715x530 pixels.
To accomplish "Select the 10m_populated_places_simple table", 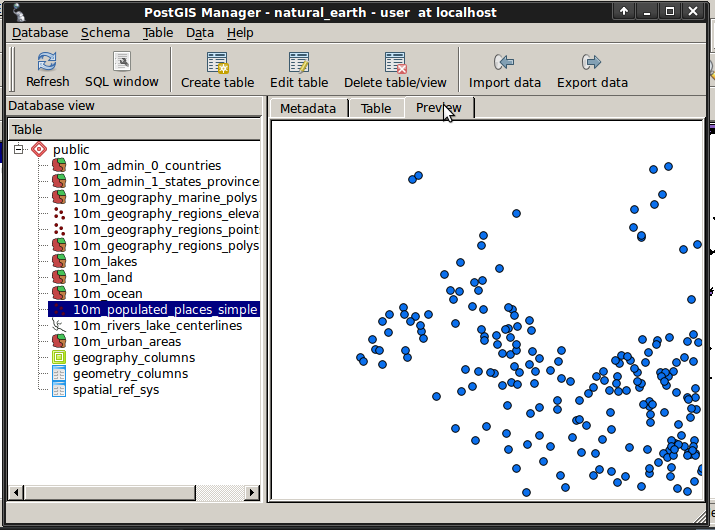I will 165,309.
